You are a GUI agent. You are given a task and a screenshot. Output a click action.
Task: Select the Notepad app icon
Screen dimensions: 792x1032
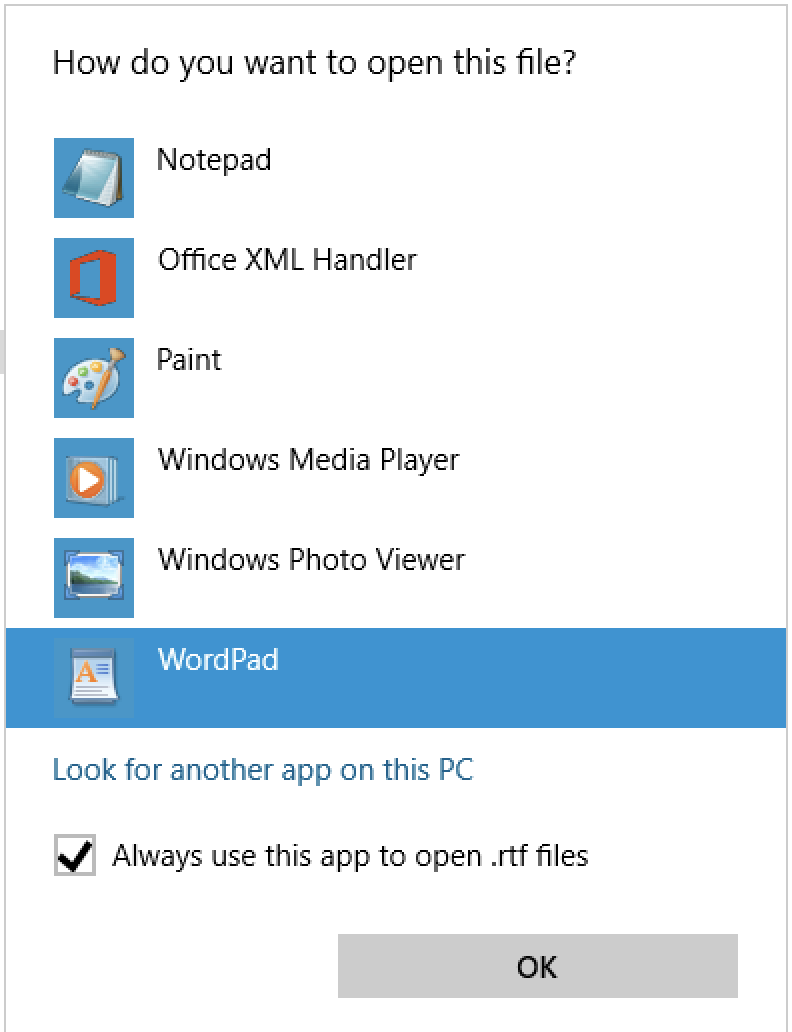point(93,178)
